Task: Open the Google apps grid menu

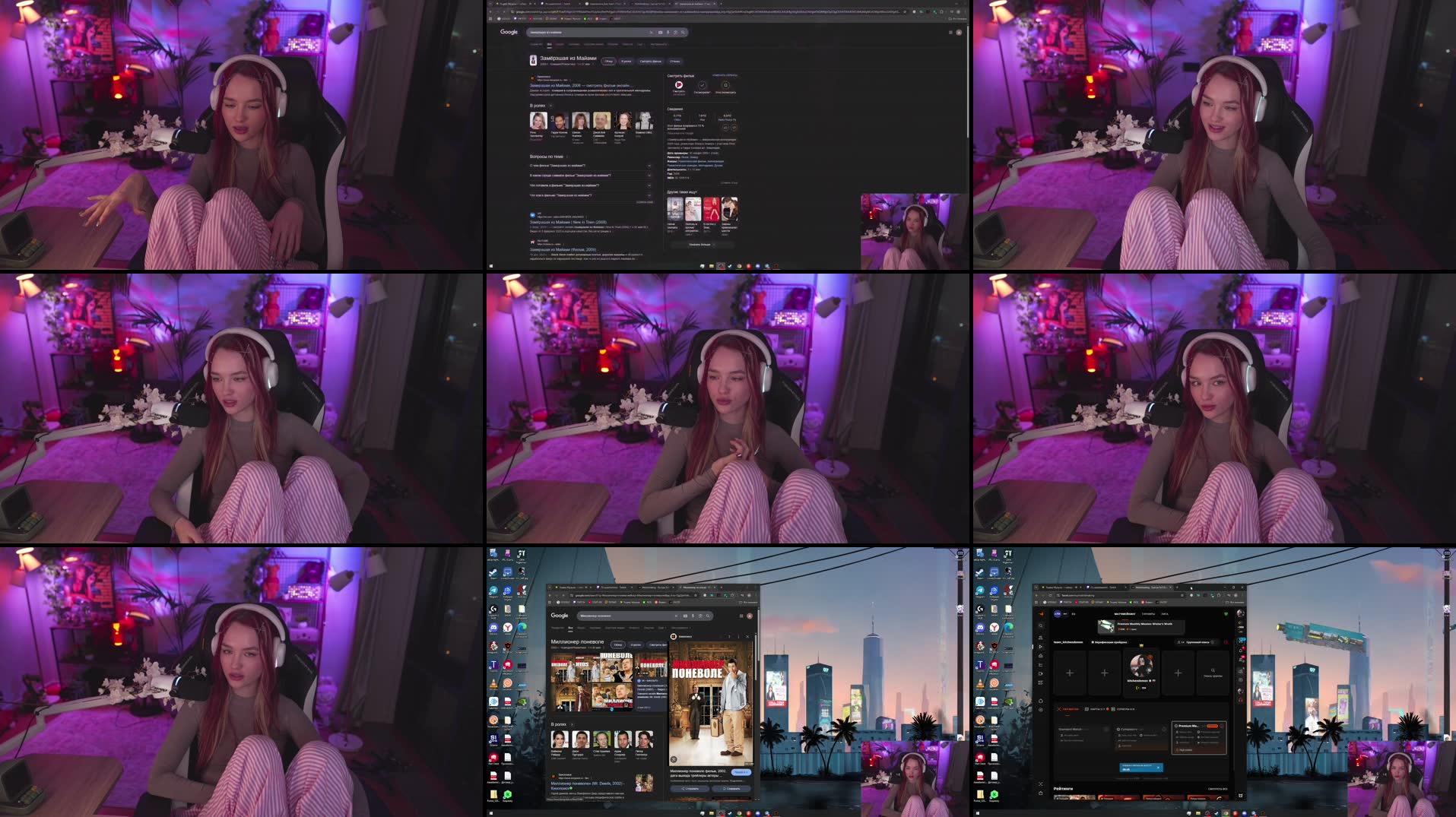Action: click(x=950, y=32)
